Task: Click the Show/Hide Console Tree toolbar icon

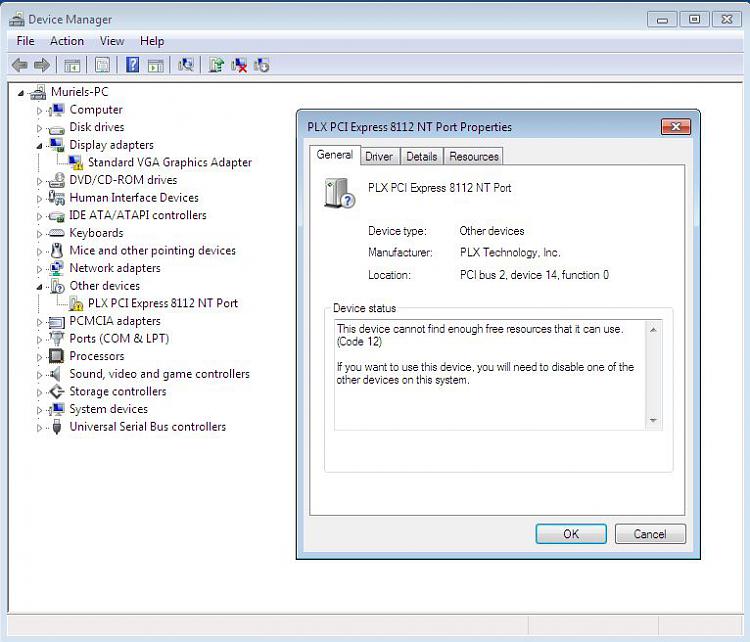Action: click(x=72, y=66)
